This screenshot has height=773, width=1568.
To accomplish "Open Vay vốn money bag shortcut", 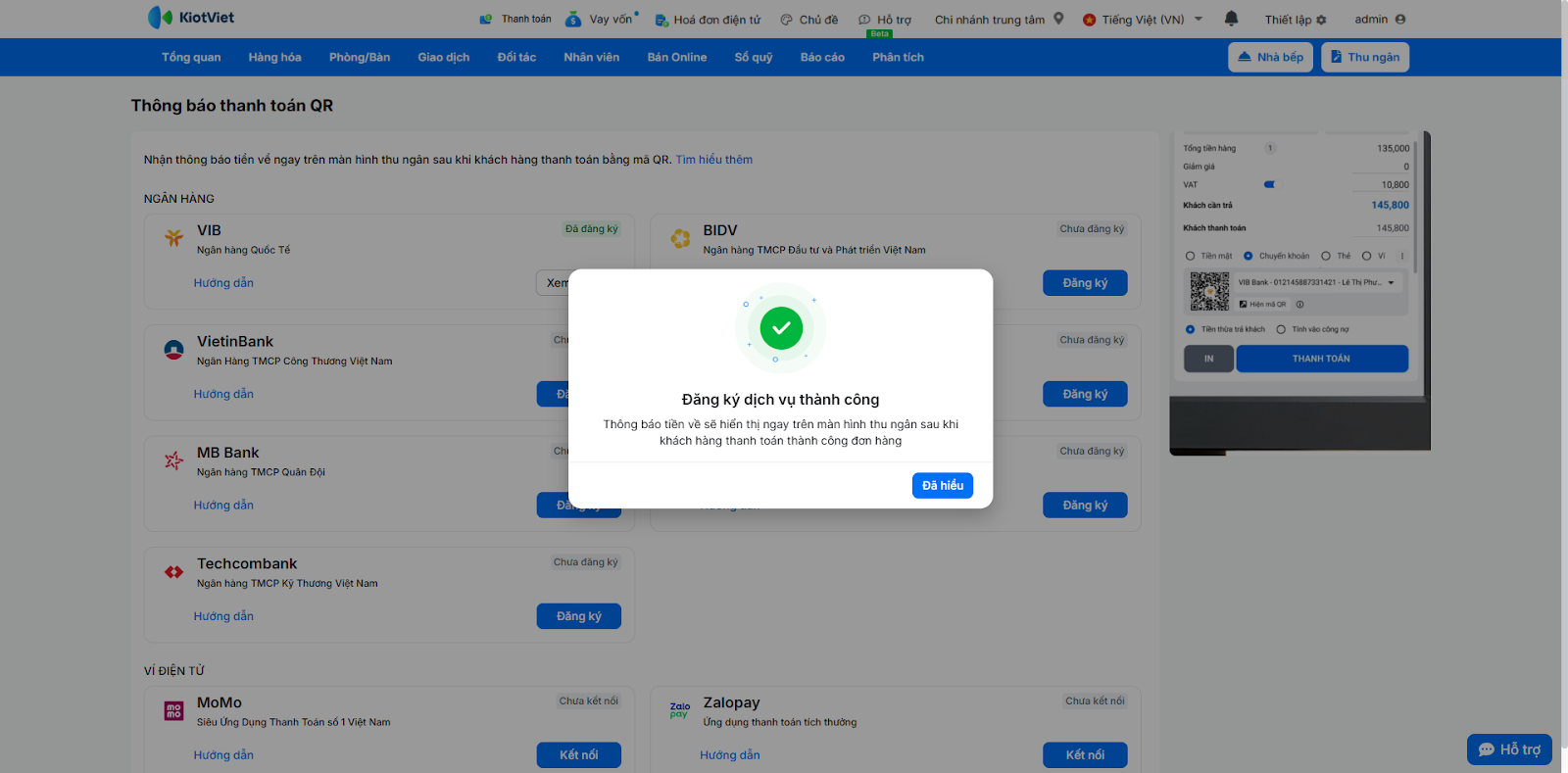I will (x=601, y=20).
